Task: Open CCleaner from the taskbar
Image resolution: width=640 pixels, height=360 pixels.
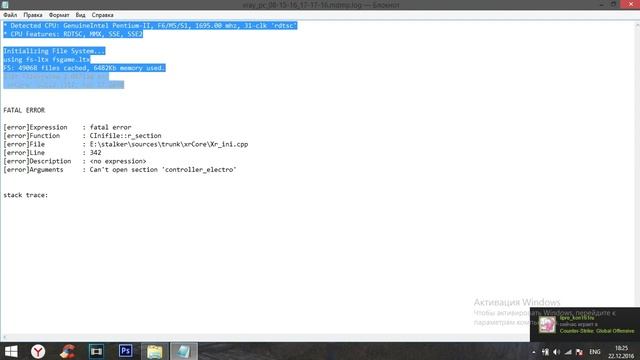Action: pos(67,351)
